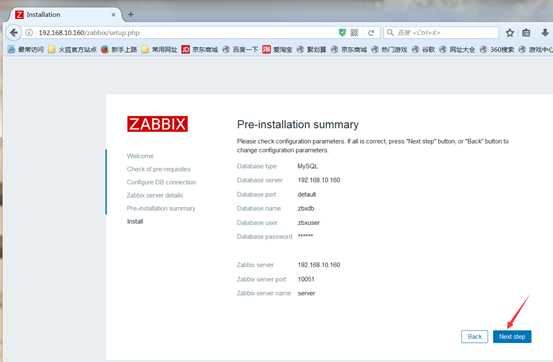Select the Install step in sidebar

click(x=135, y=221)
